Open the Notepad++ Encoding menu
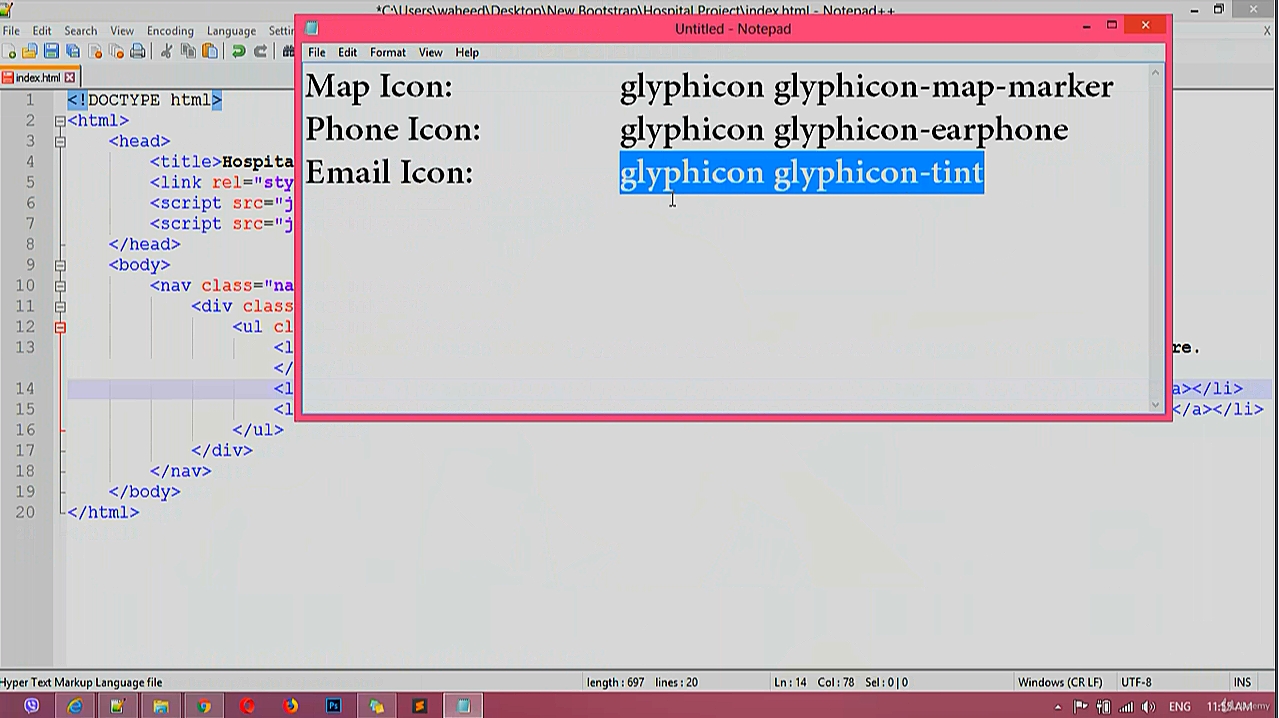Viewport: 1279px width, 718px height. click(170, 31)
